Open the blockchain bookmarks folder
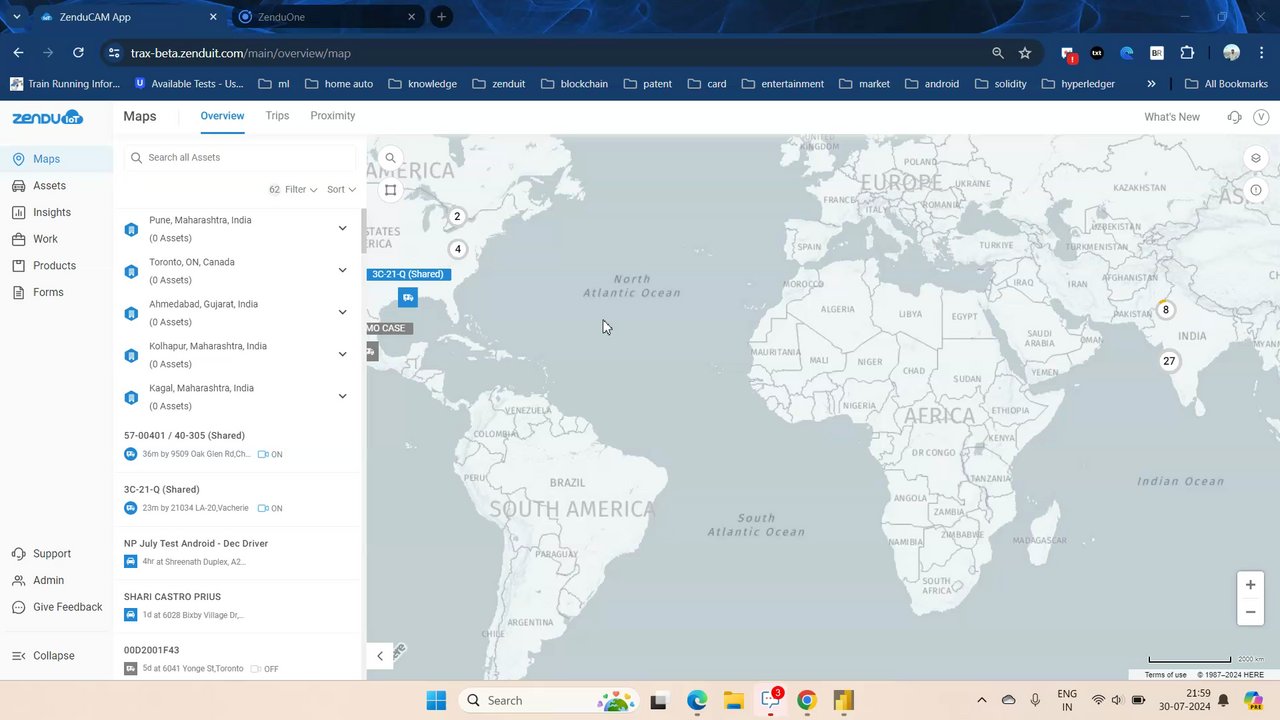Screen dimensions: 1280x720 coord(573,84)
